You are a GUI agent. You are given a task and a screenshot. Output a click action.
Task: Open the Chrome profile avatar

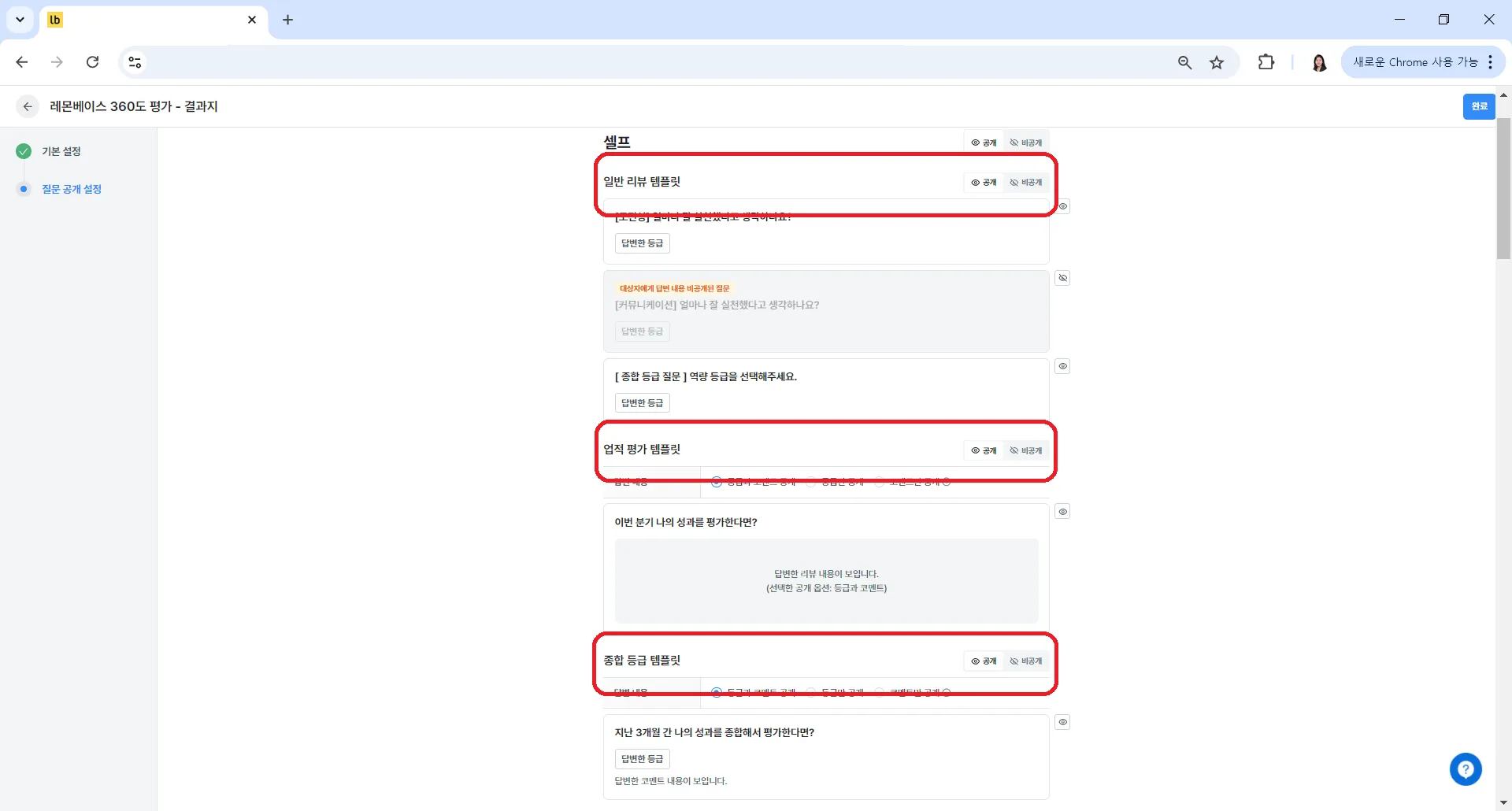click(1319, 62)
